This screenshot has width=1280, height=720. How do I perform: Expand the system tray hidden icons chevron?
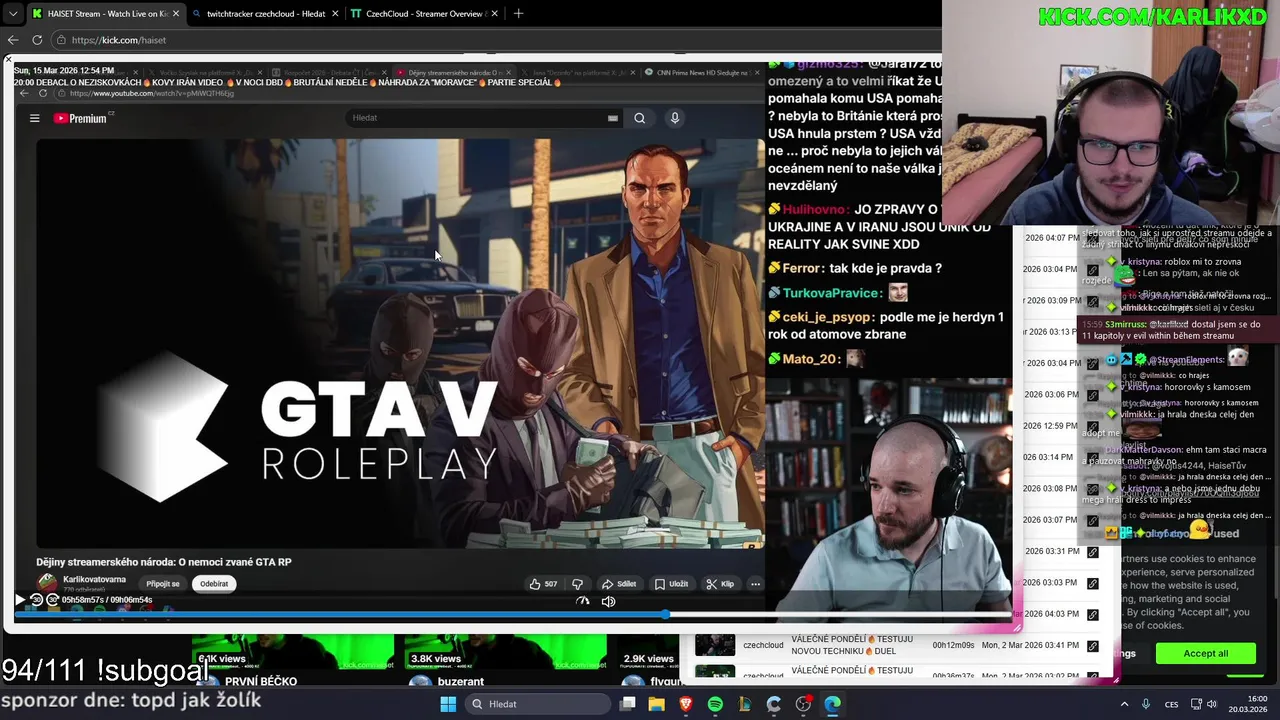coord(1124,704)
